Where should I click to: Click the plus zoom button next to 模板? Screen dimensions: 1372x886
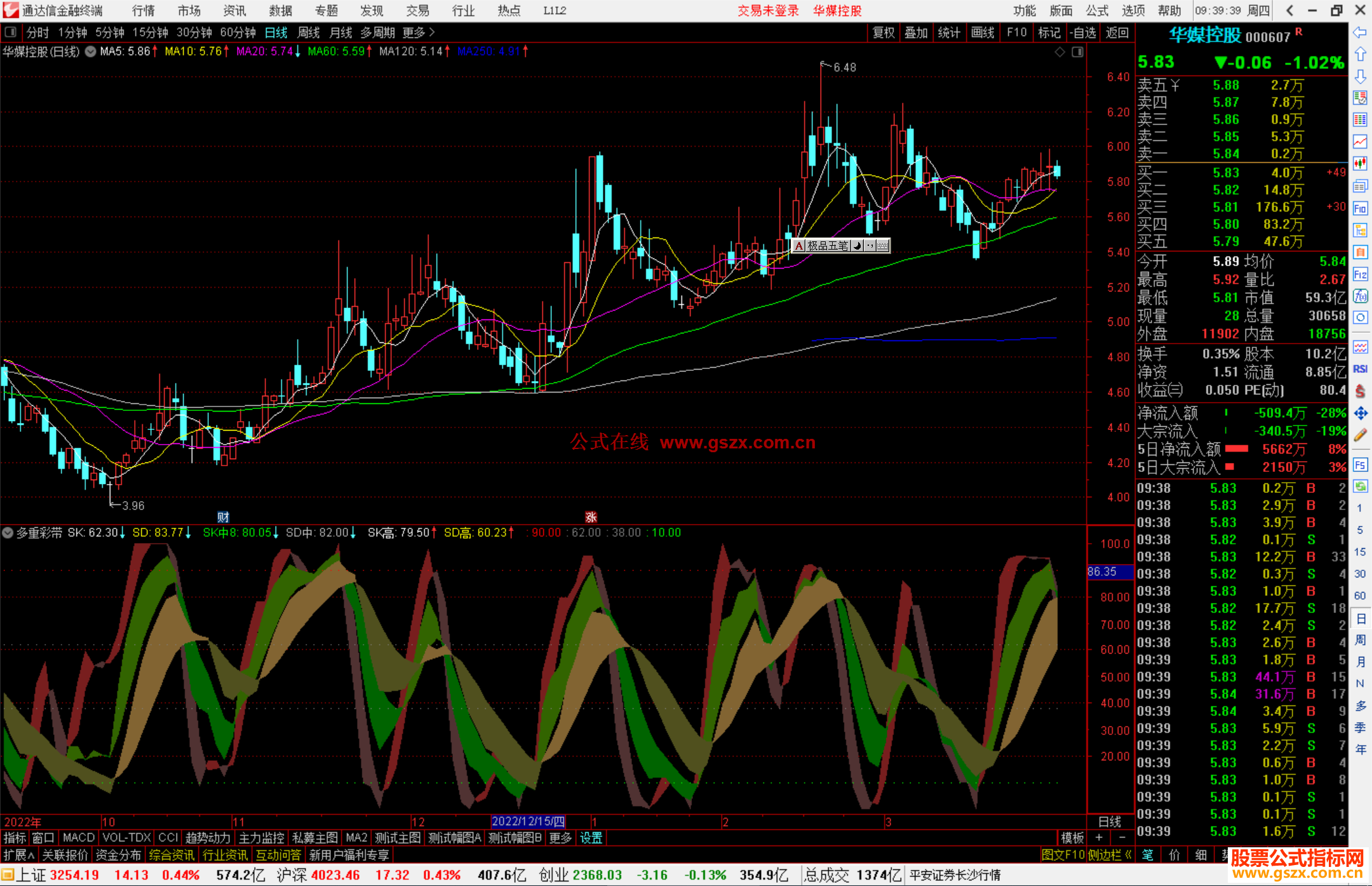[x=1099, y=838]
